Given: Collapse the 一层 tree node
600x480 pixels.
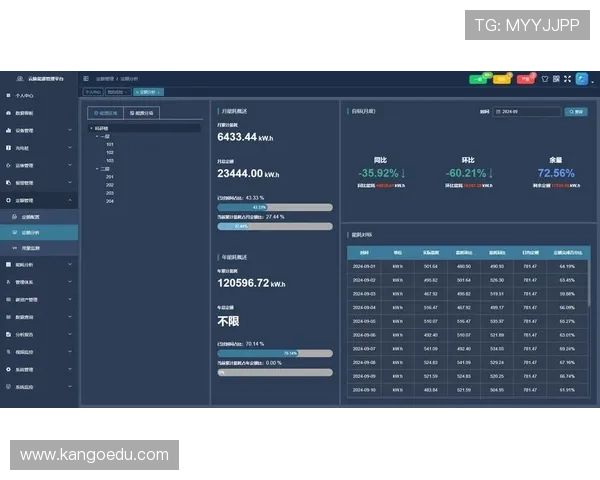Looking at the screenshot, I should click(97, 136).
